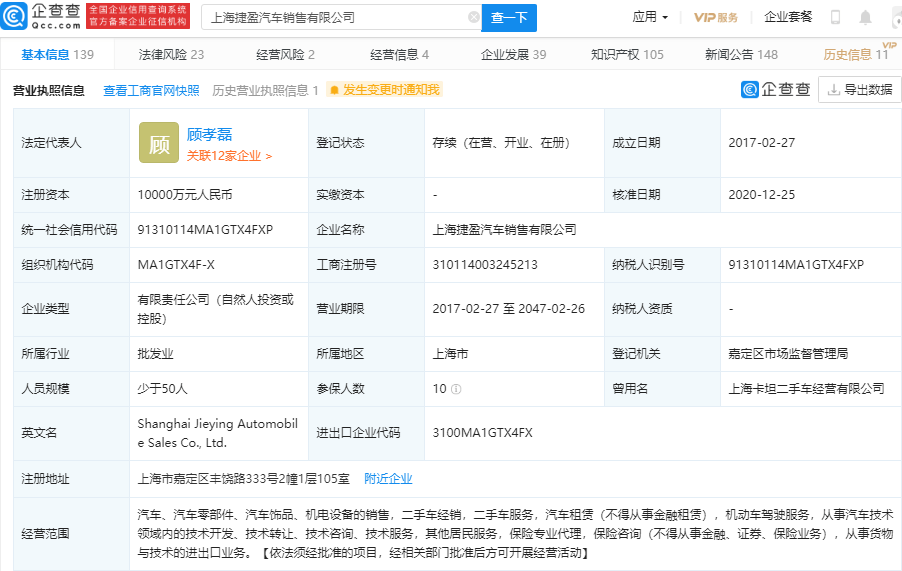Click the Qcc.com logo icon

click(14, 16)
